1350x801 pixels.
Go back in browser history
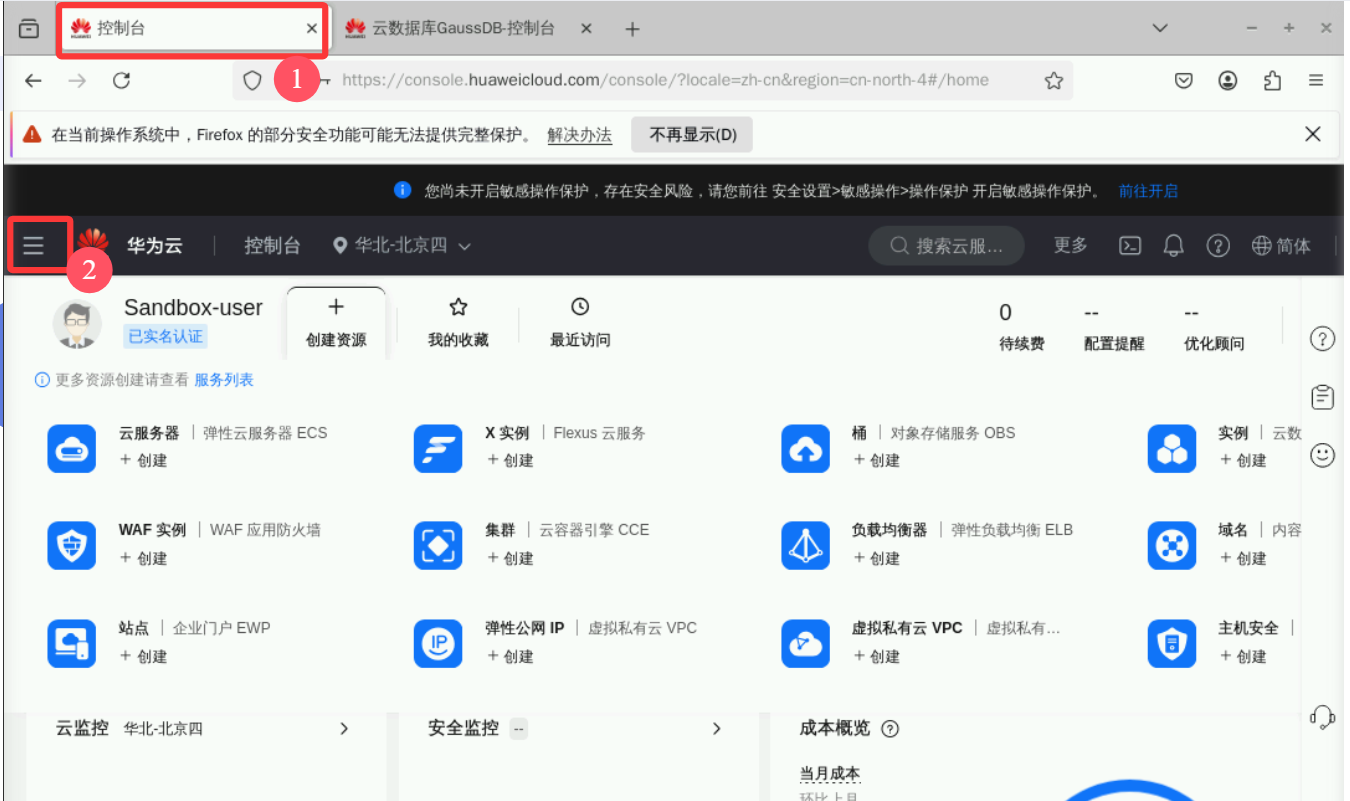(x=34, y=81)
